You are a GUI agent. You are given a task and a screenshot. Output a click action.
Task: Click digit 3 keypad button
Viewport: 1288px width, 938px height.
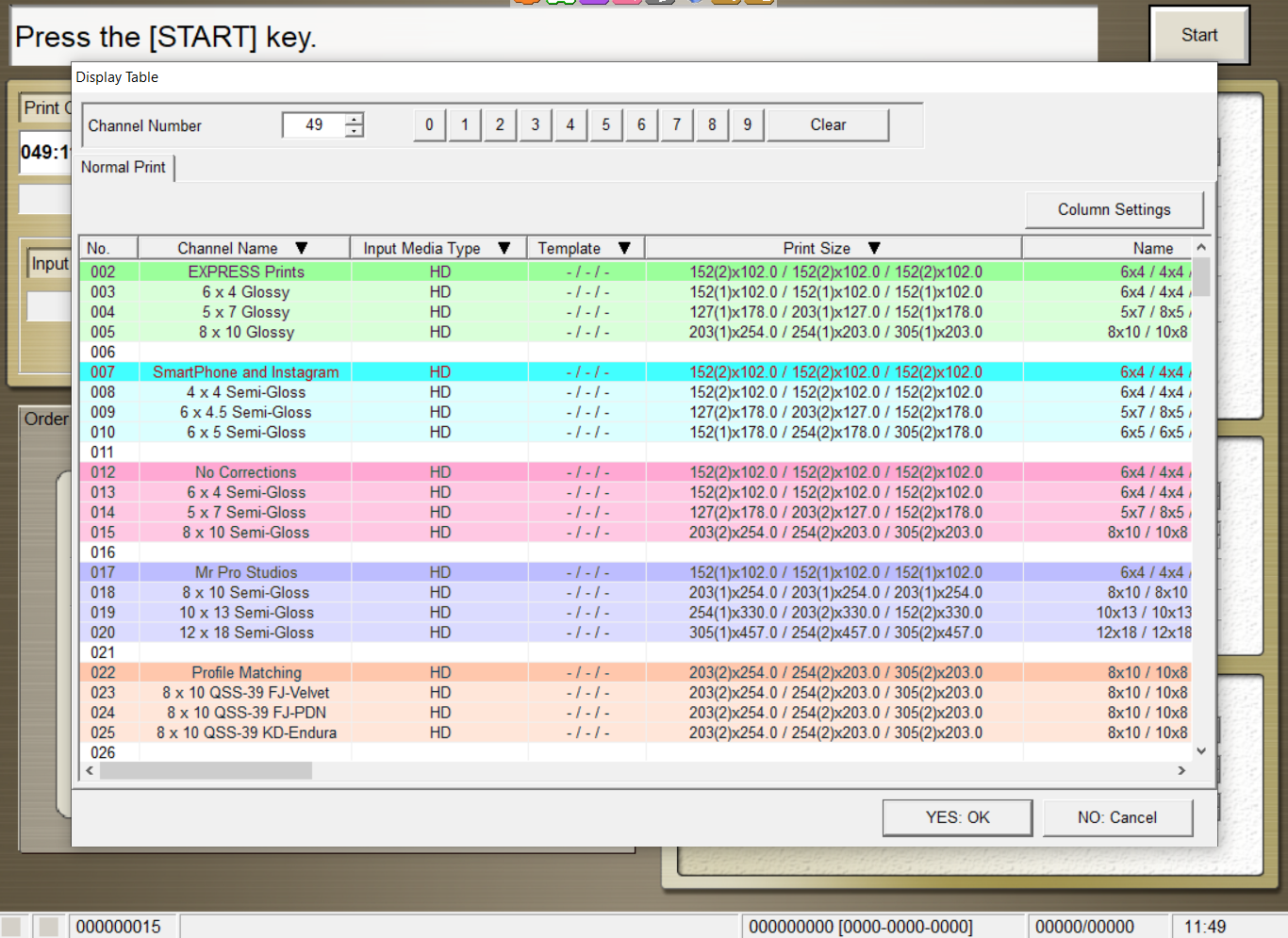click(x=536, y=124)
